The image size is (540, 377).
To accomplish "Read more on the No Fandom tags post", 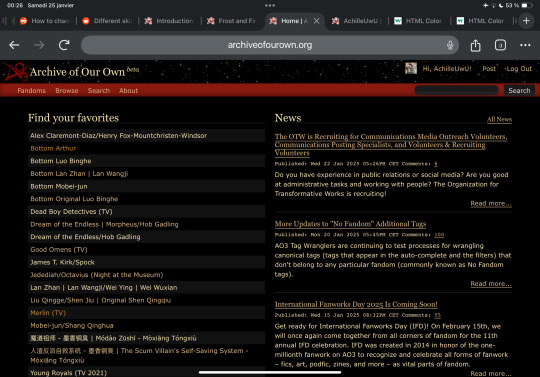I will (x=491, y=284).
